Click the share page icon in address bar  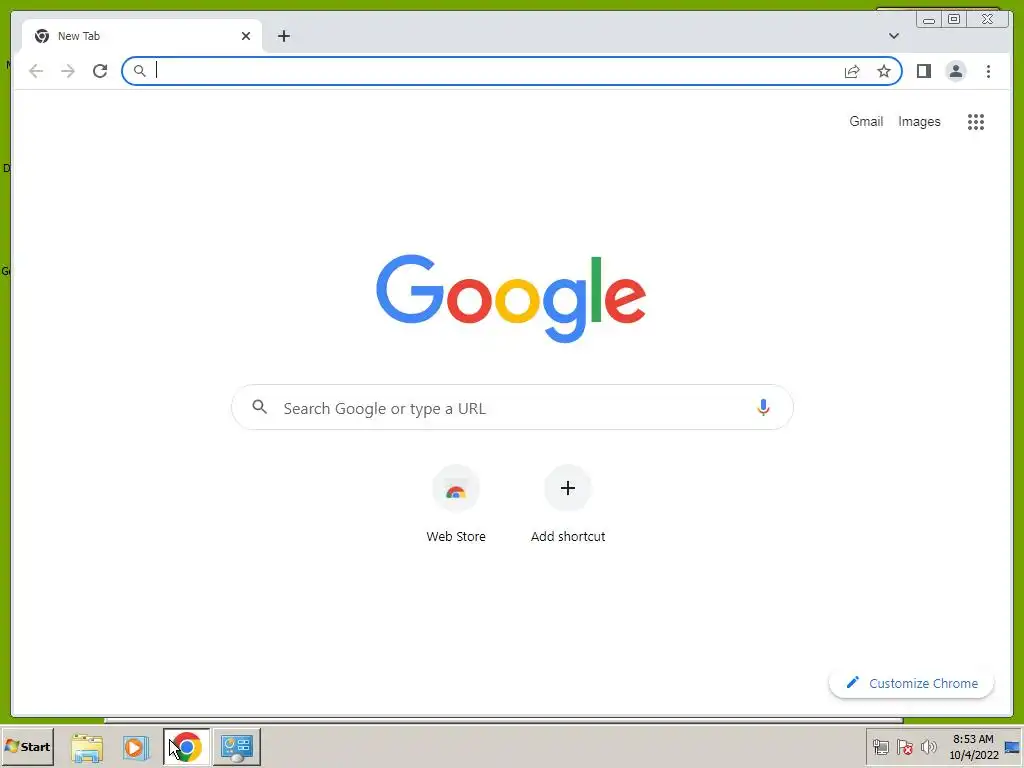point(852,71)
